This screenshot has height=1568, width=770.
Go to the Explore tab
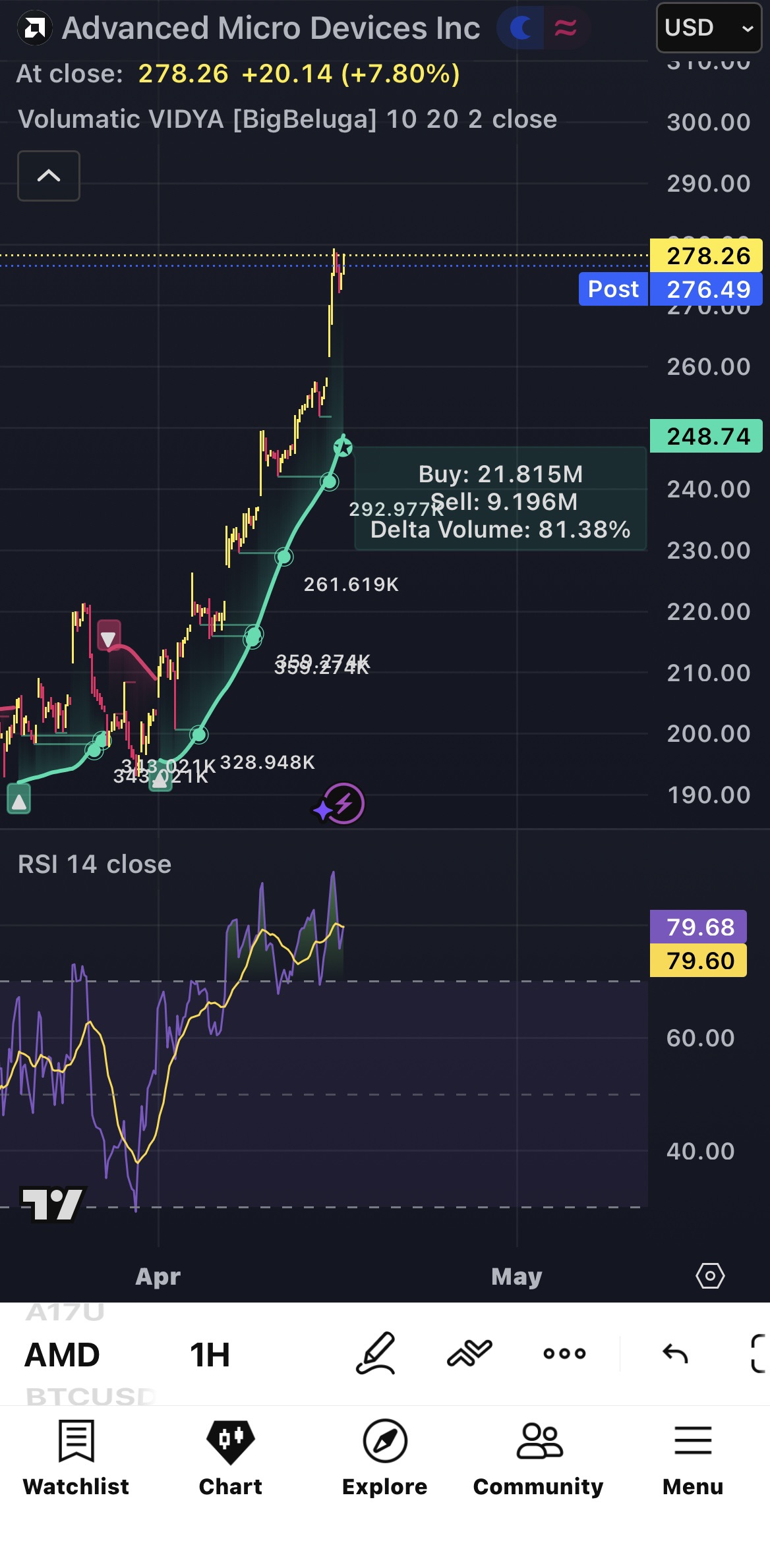pos(385,1458)
